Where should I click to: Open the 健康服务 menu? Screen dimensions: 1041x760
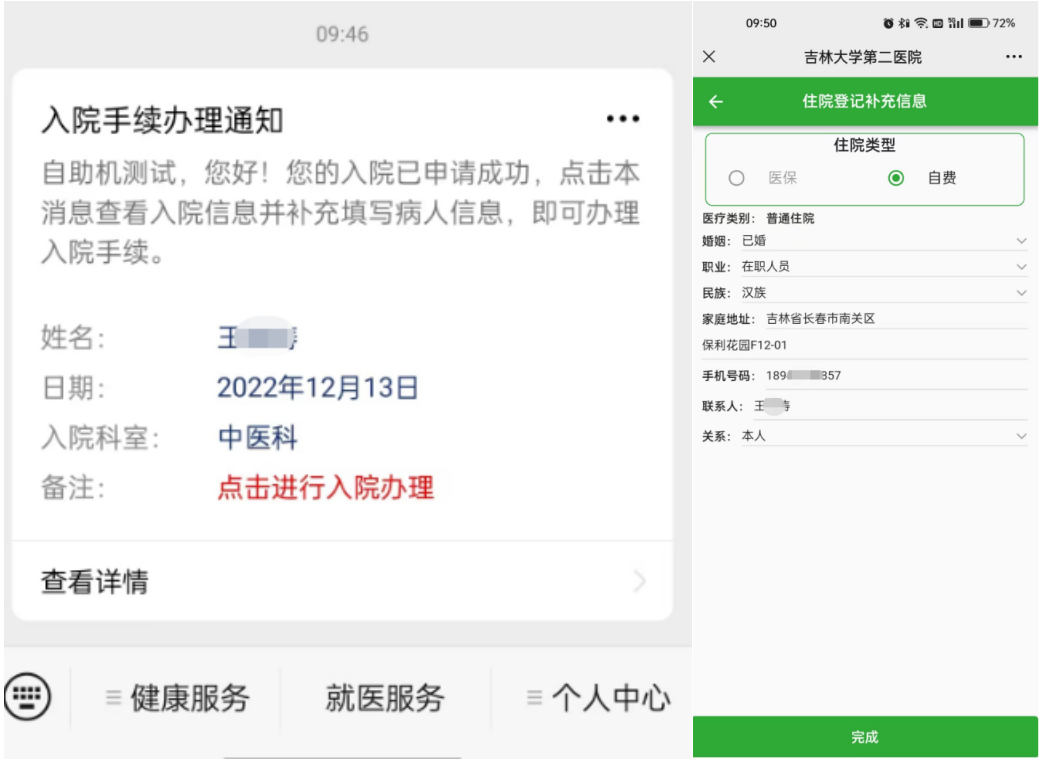[x=178, y=698]
